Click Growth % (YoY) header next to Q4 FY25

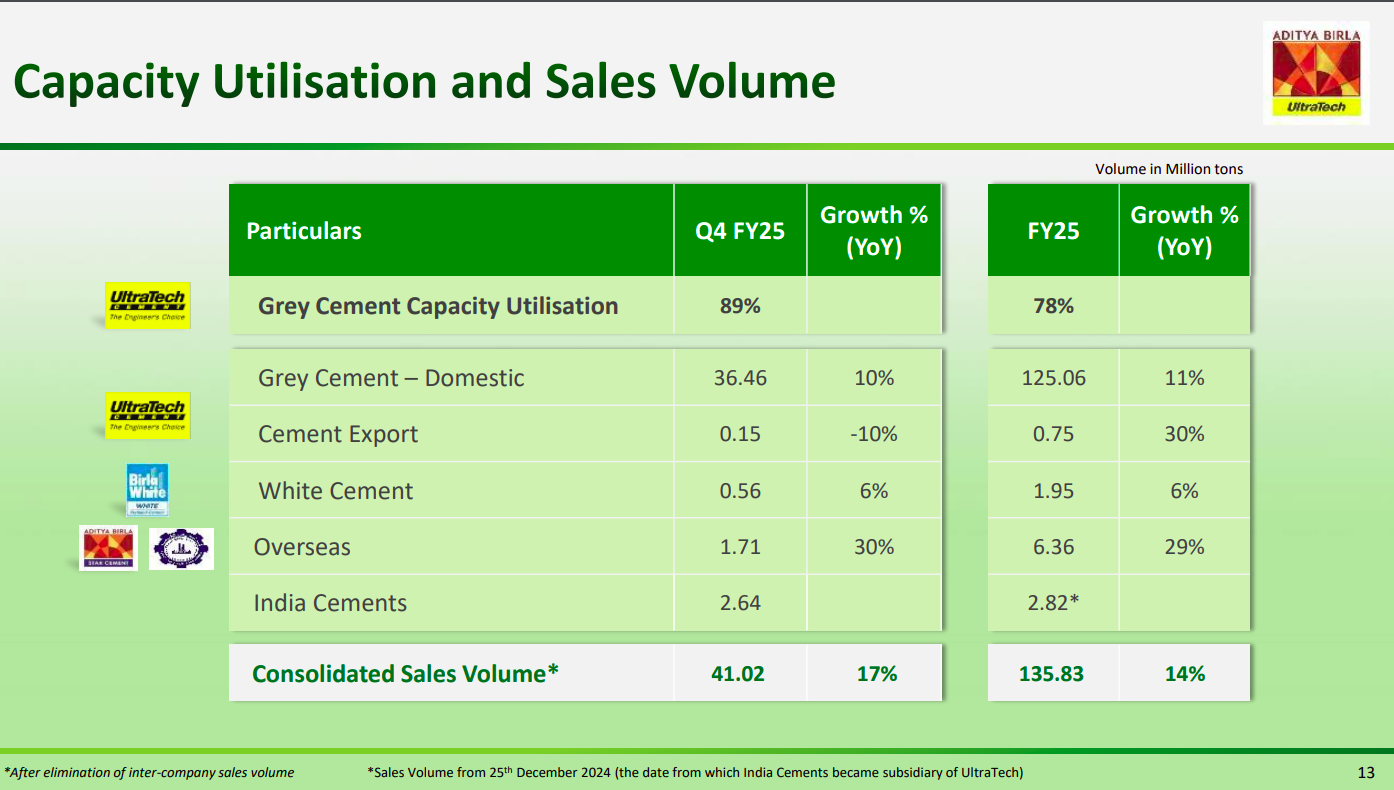(874, 231)
